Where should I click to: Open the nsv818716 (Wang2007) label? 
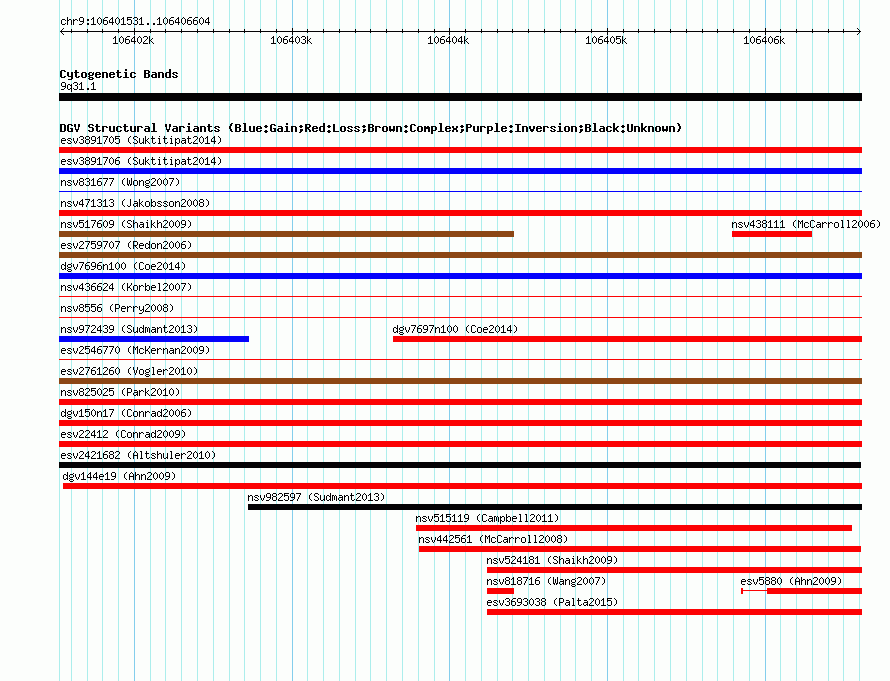[546, 581]
